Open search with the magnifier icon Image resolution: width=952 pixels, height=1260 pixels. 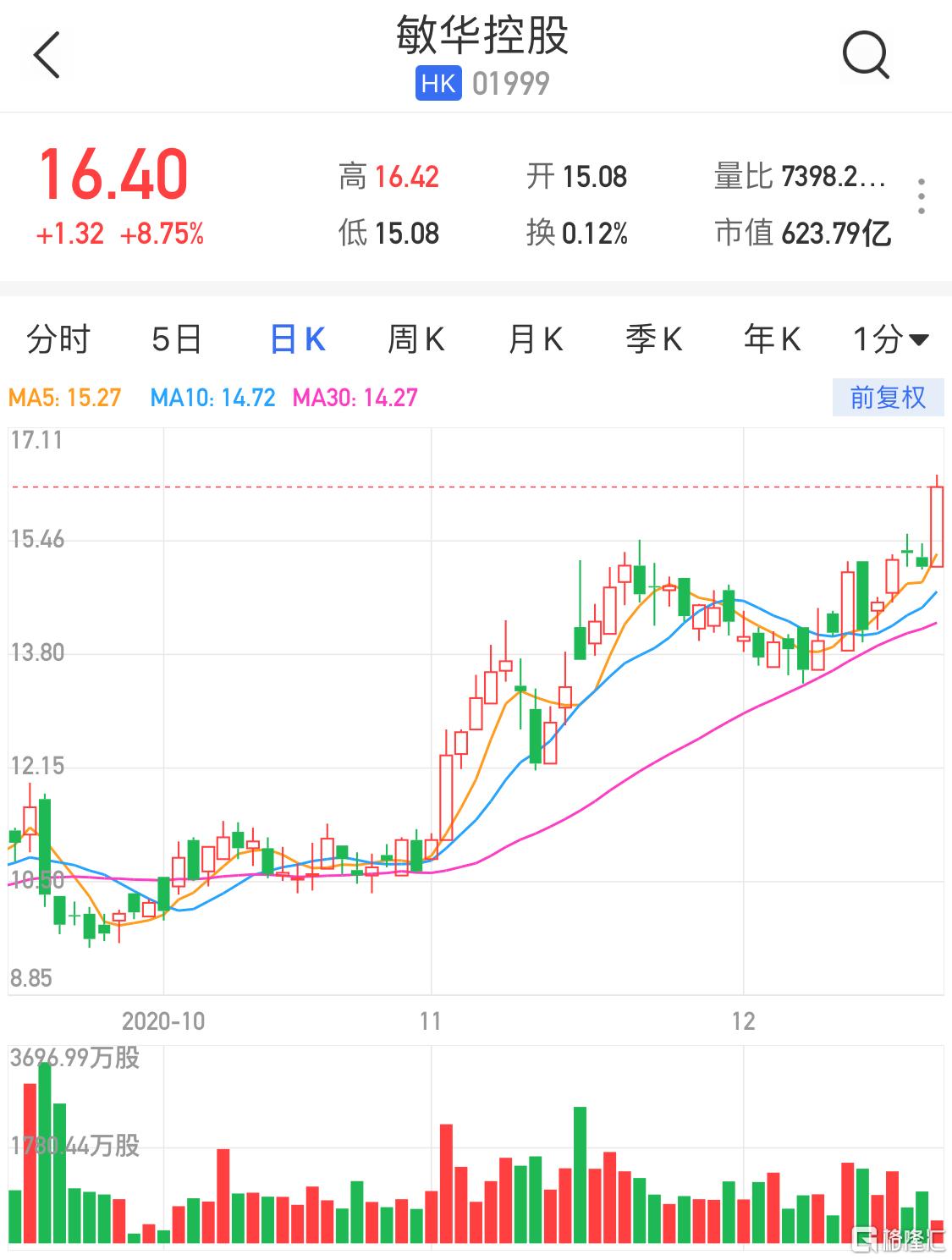866,55
